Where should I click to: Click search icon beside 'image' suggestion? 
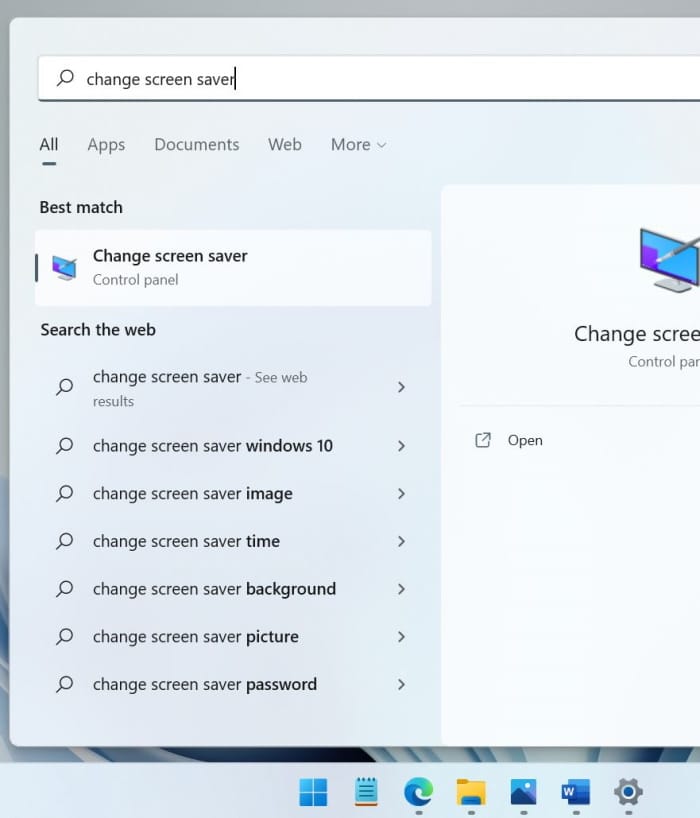[65, 493]
